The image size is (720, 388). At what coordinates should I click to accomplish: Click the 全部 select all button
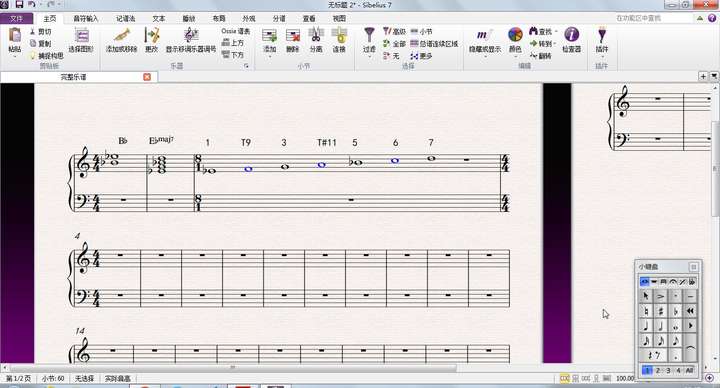click(394, 44)
